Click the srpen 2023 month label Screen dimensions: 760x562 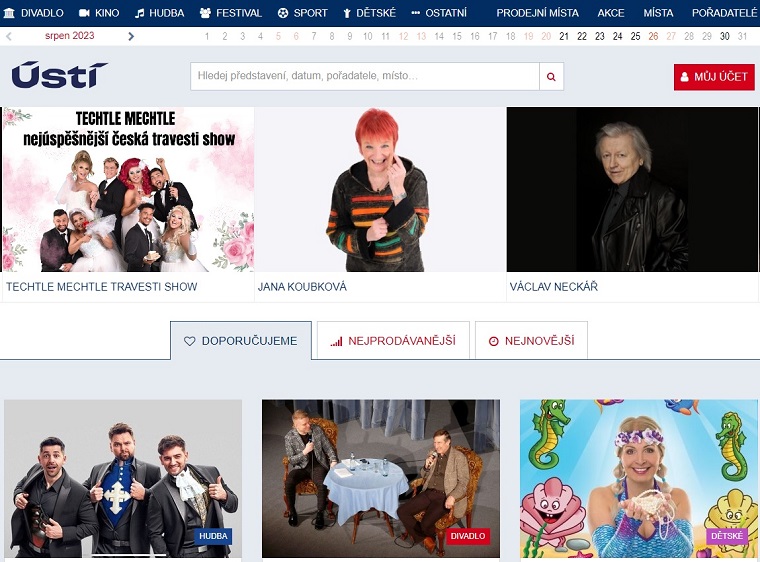pos(70,36)
